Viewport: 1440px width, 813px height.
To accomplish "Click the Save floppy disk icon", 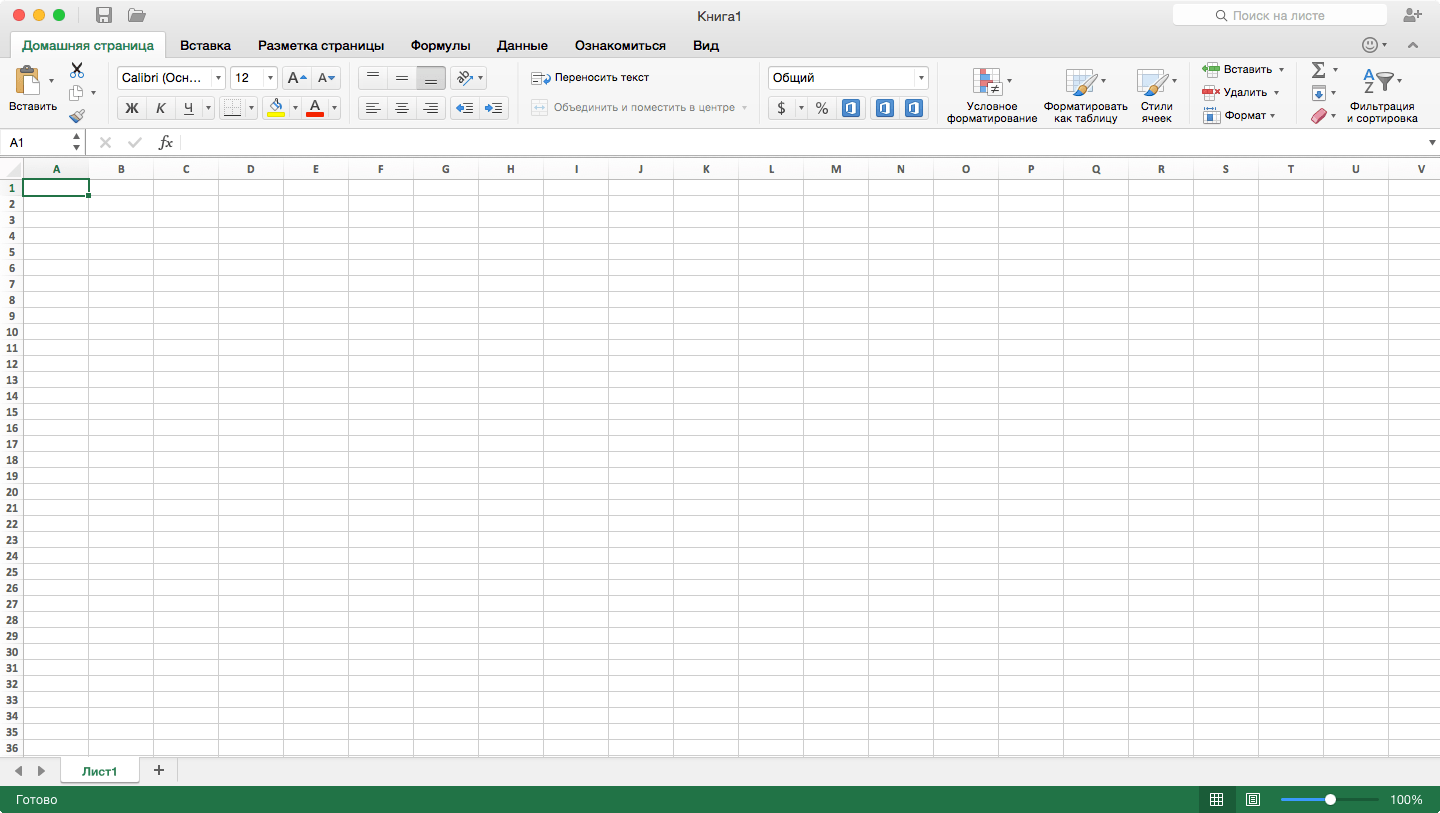I will click(x=104, y=15).
